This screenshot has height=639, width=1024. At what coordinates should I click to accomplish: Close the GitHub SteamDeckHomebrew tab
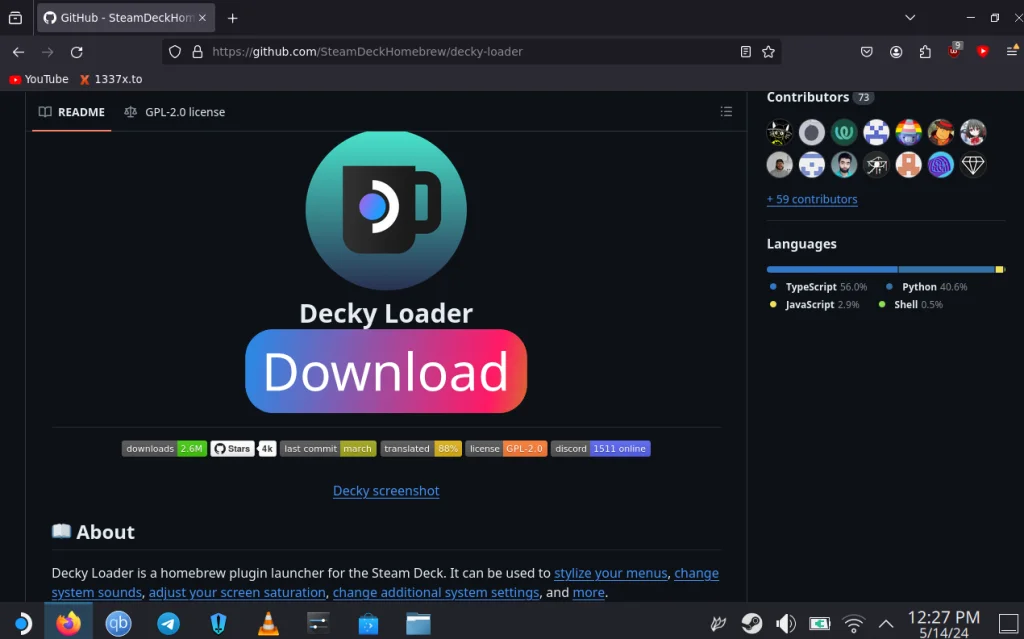(x=202, y=18)
